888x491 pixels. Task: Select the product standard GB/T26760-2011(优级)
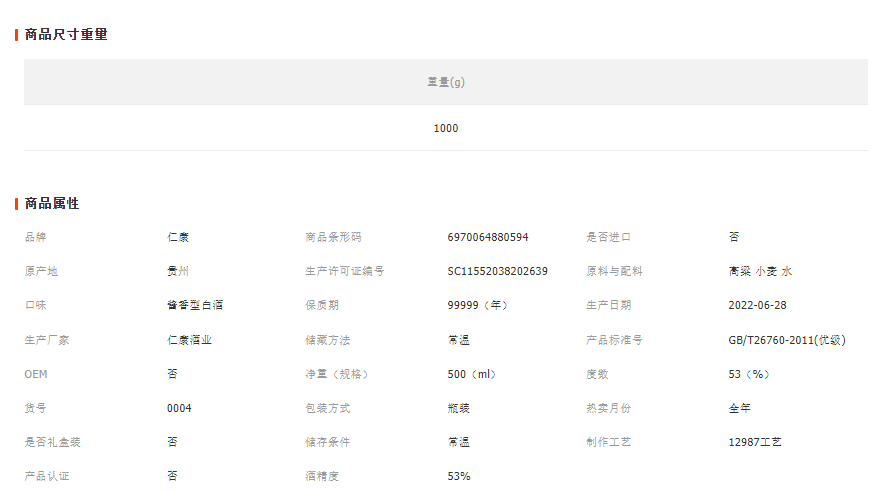pyautogui.click(x=787, y=340)
